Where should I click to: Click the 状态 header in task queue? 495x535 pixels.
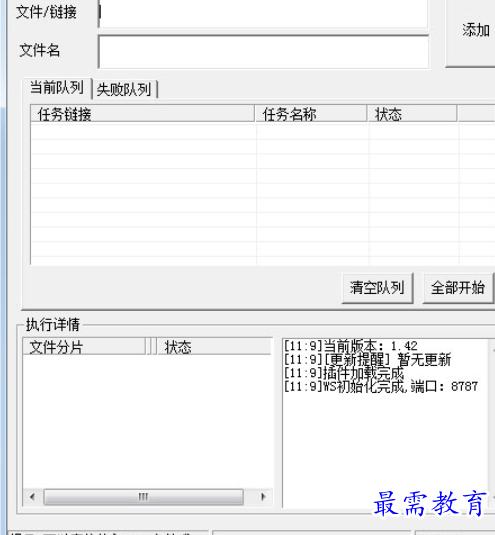coord(412,114)
